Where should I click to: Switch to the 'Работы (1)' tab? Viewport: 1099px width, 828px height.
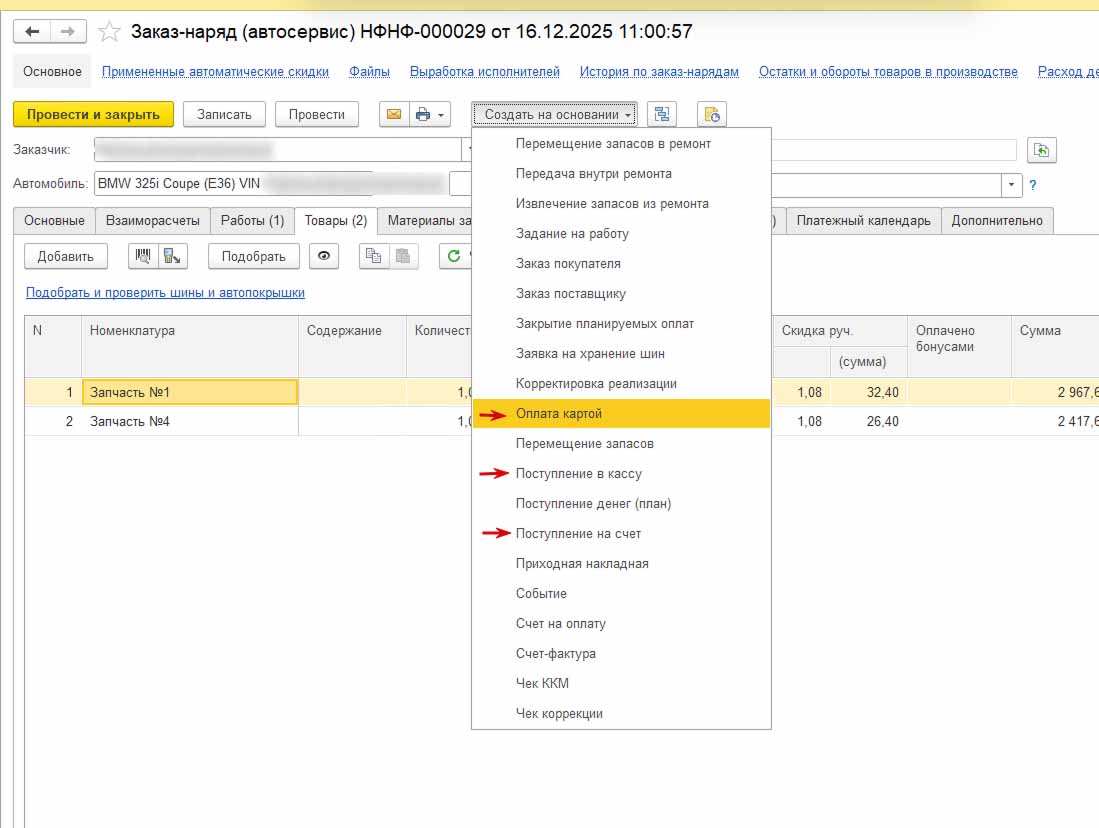pos(252,221)
